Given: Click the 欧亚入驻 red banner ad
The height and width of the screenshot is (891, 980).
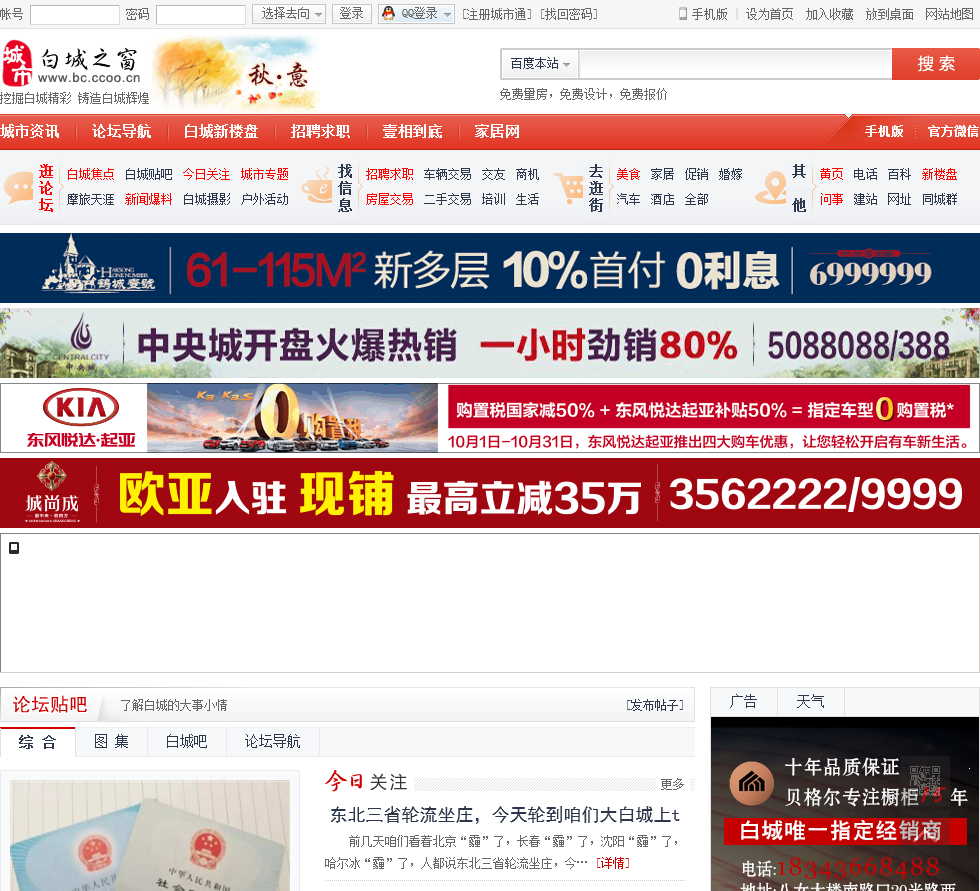Looking at the screenshot, I should [x=490, y=493].
